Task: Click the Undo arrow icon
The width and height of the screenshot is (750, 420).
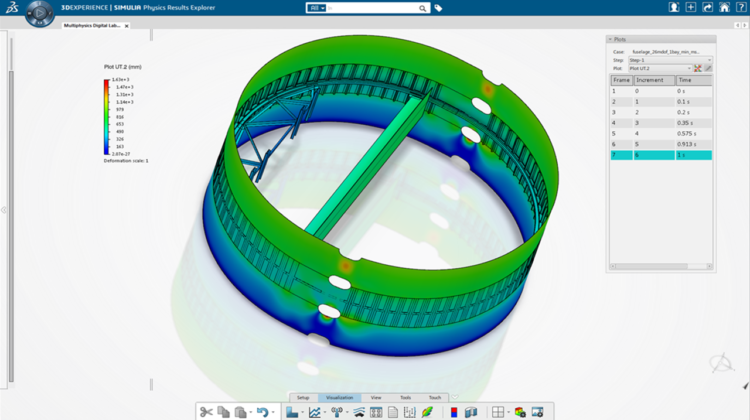Action: click(262, 411)
